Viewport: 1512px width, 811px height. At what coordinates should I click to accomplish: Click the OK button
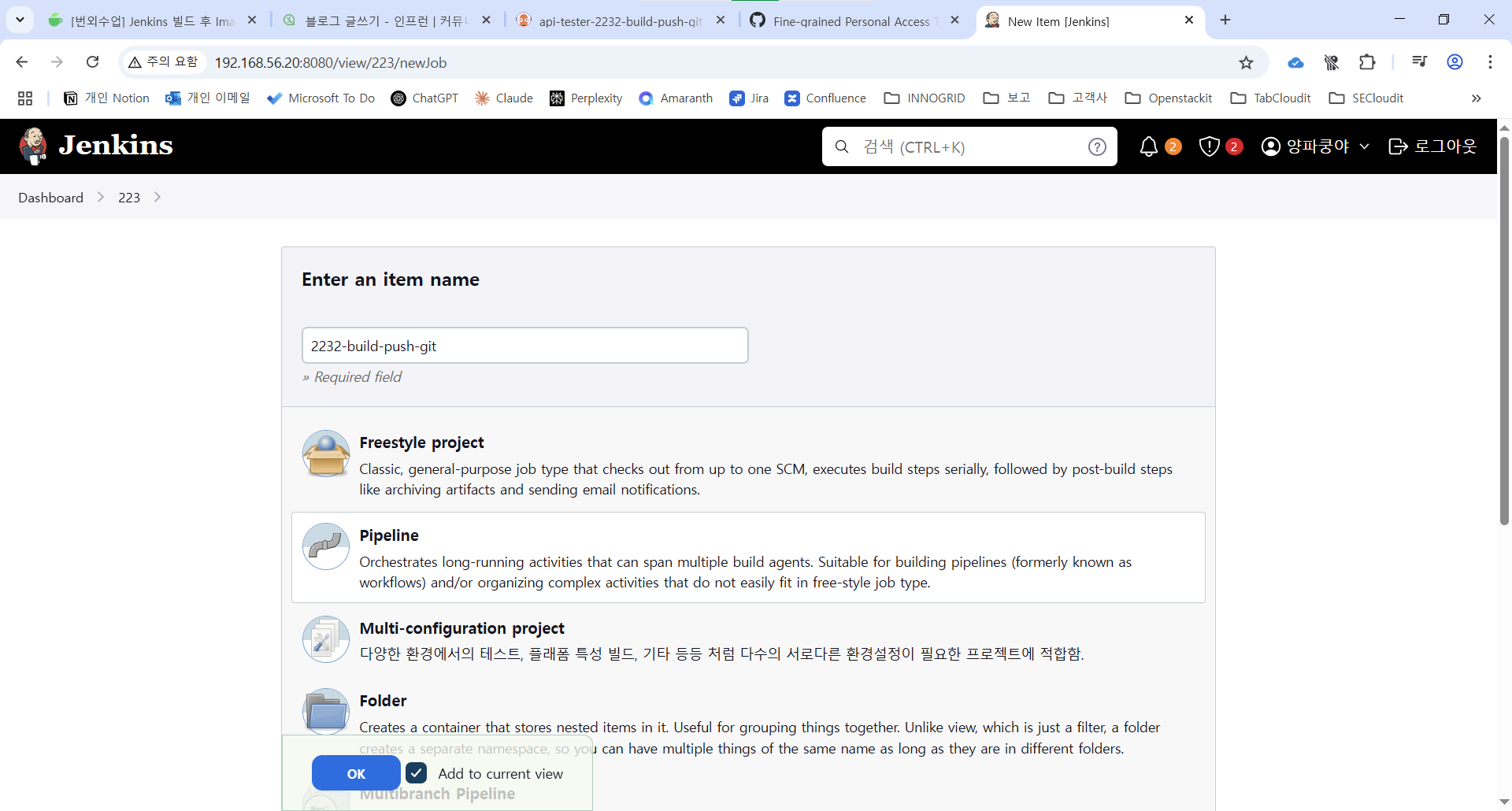[356, 773]
